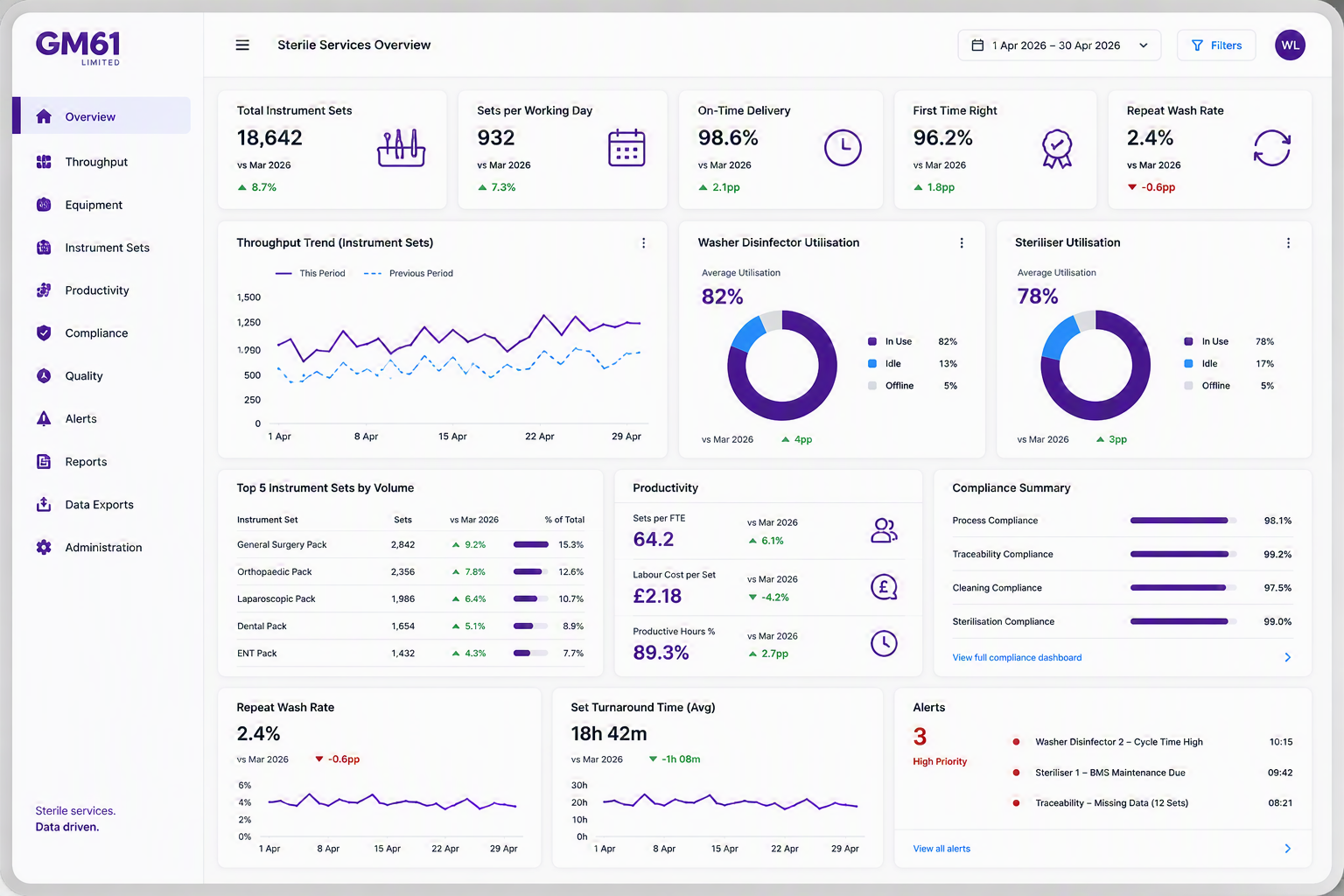Click the Instrument Sets sidebar icon
Image resolution: width=1344 pixels, height=896 pixels.
[x=44, y=248]
